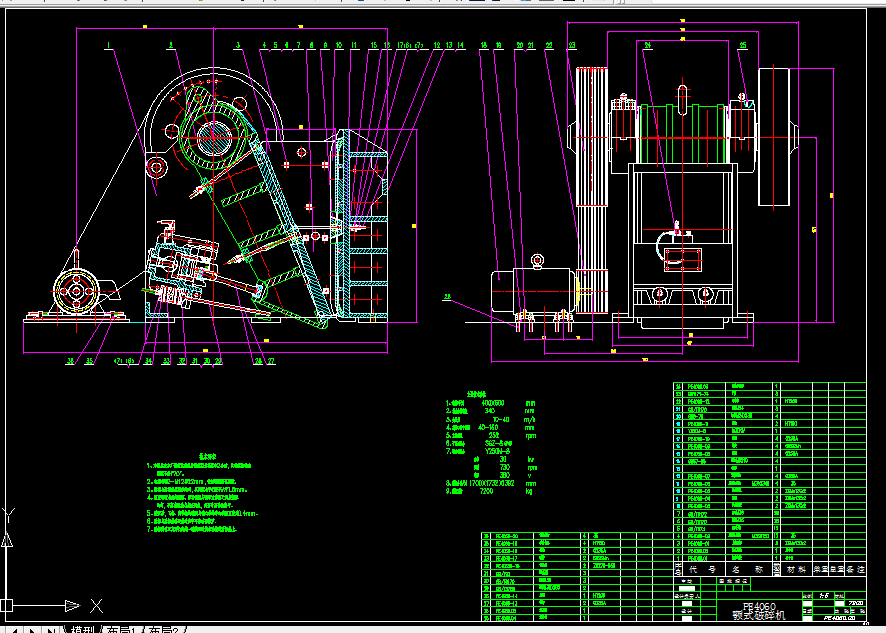Select the electric motor in the right view
The height and width of the screenshot is (633, 886).
[535, 291]
